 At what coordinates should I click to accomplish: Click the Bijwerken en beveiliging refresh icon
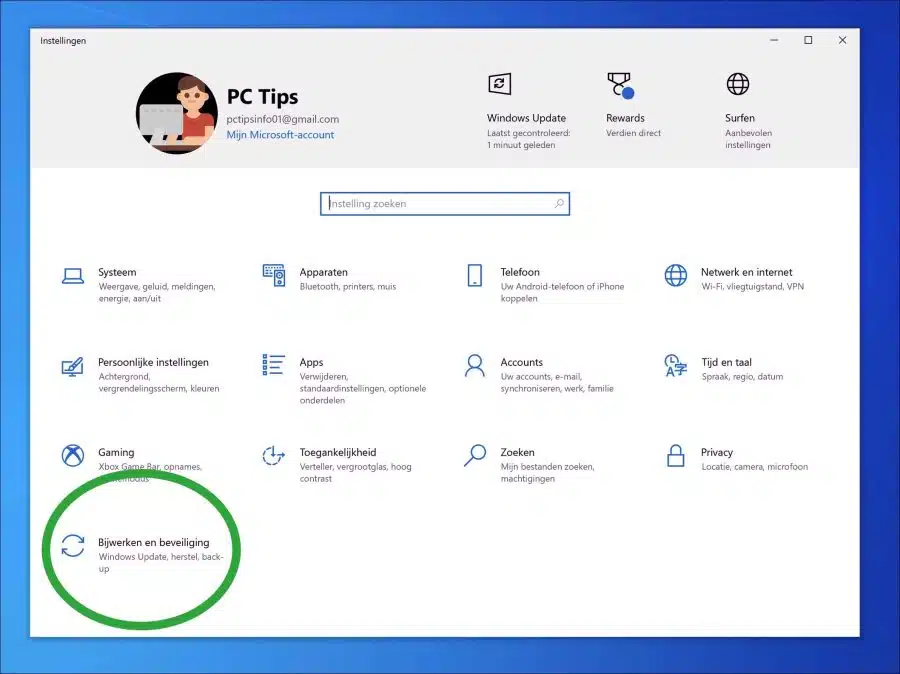pyautogui.click(x=73, y=545)
